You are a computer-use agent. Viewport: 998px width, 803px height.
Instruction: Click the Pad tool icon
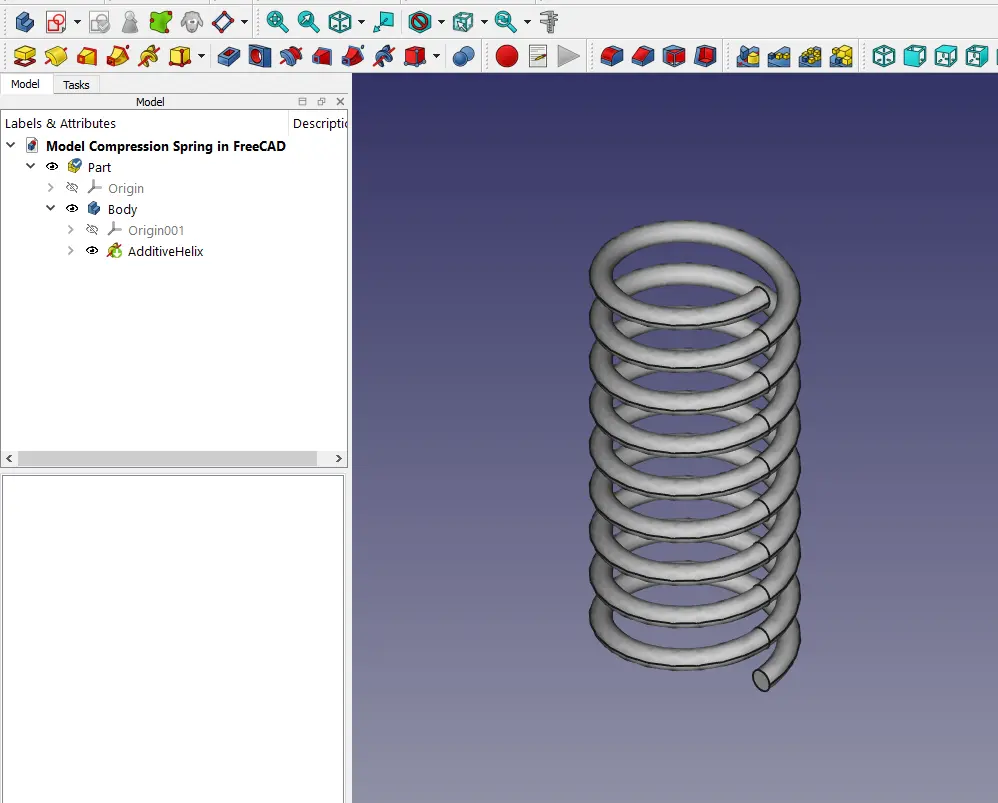[24, 56]
